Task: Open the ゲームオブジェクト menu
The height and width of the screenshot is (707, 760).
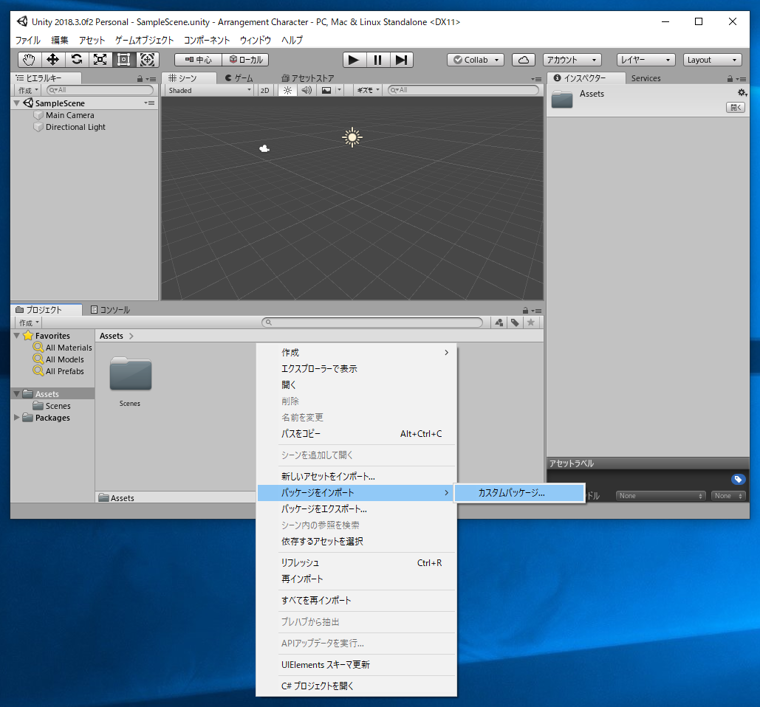Action: pyautogui.click(x=144, y=40)
